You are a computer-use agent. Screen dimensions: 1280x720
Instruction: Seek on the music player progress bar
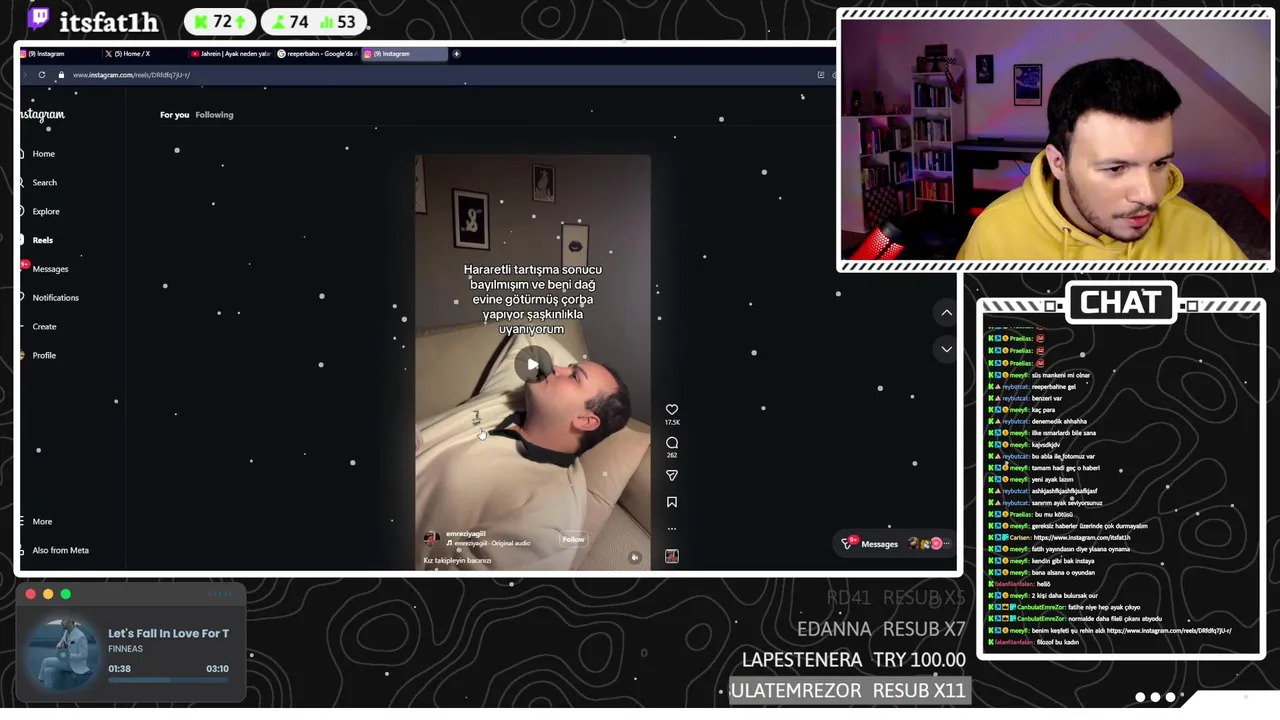pos(168,680)
